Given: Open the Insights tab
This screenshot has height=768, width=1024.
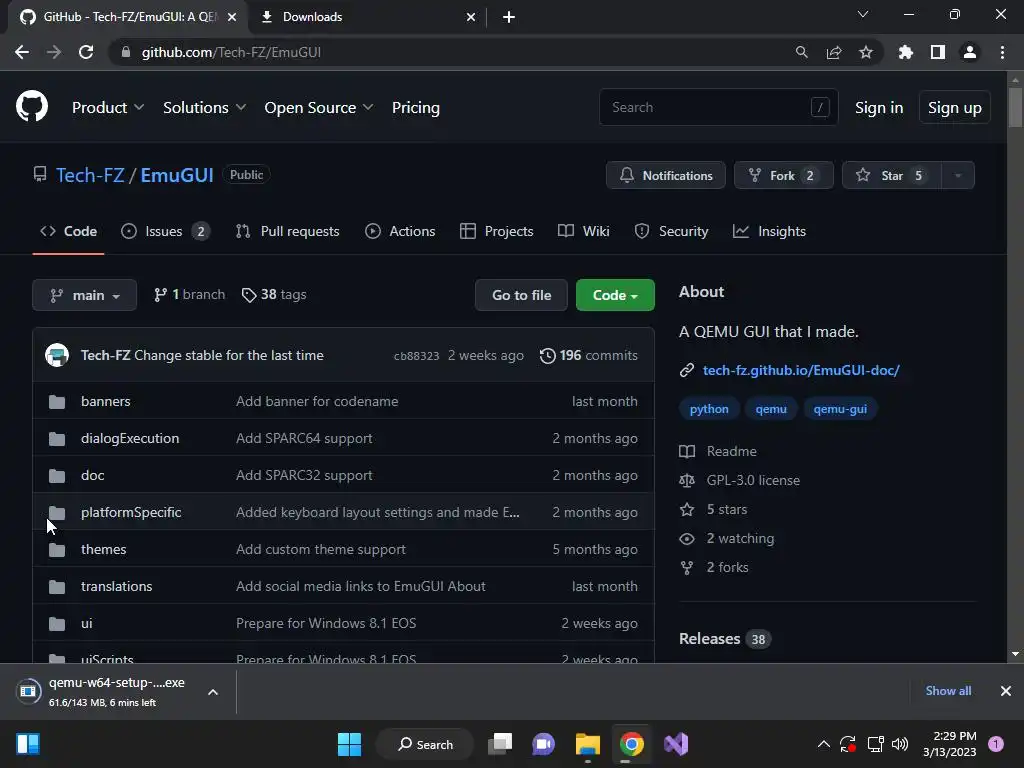Looking at the screenshot, I should [769, 231].
